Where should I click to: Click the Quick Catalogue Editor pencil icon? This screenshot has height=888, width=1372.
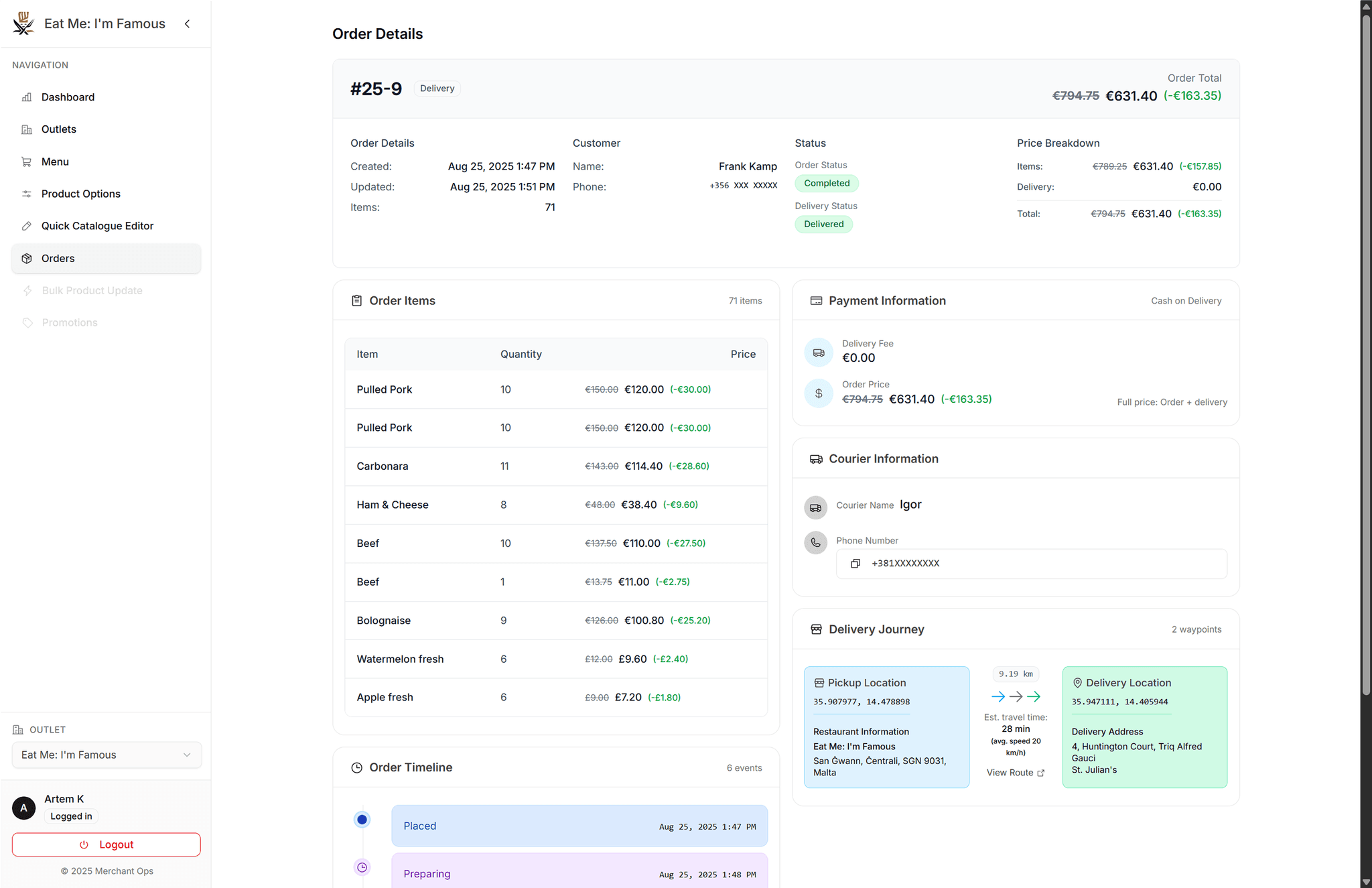[x=27, y=226]
